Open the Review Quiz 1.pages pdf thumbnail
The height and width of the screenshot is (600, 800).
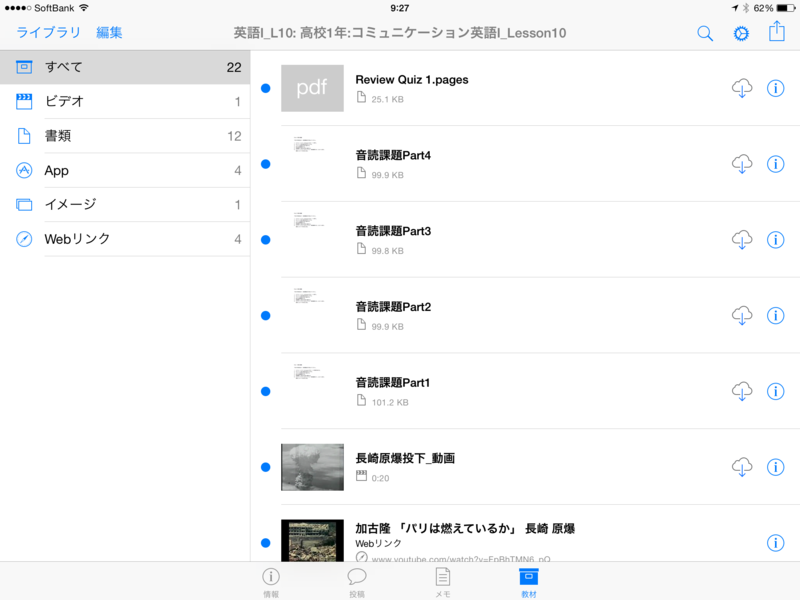(312, 88)
